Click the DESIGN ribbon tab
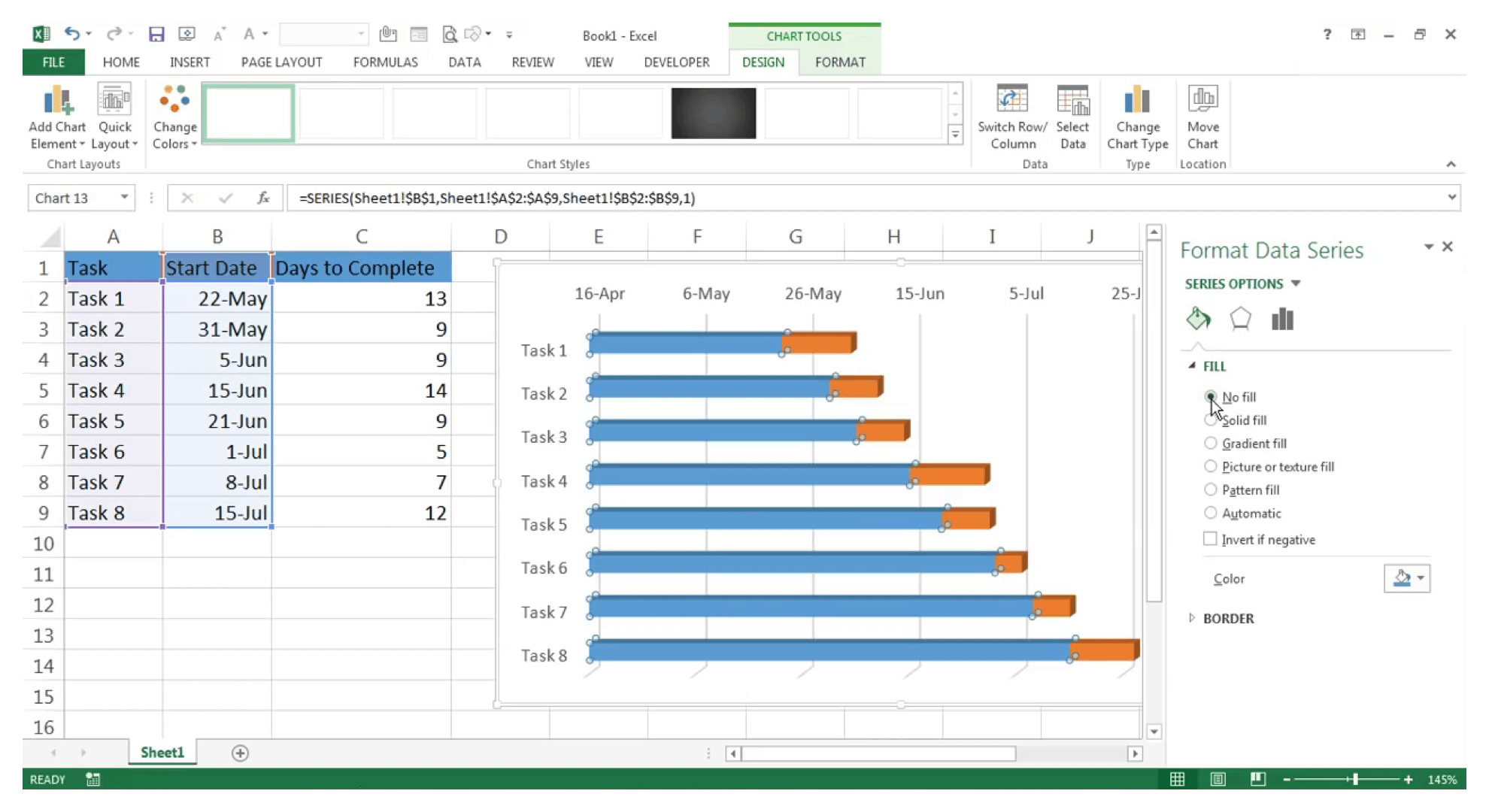The width and height of the screenshot is (1489, 812). click(x=761, y=61)
